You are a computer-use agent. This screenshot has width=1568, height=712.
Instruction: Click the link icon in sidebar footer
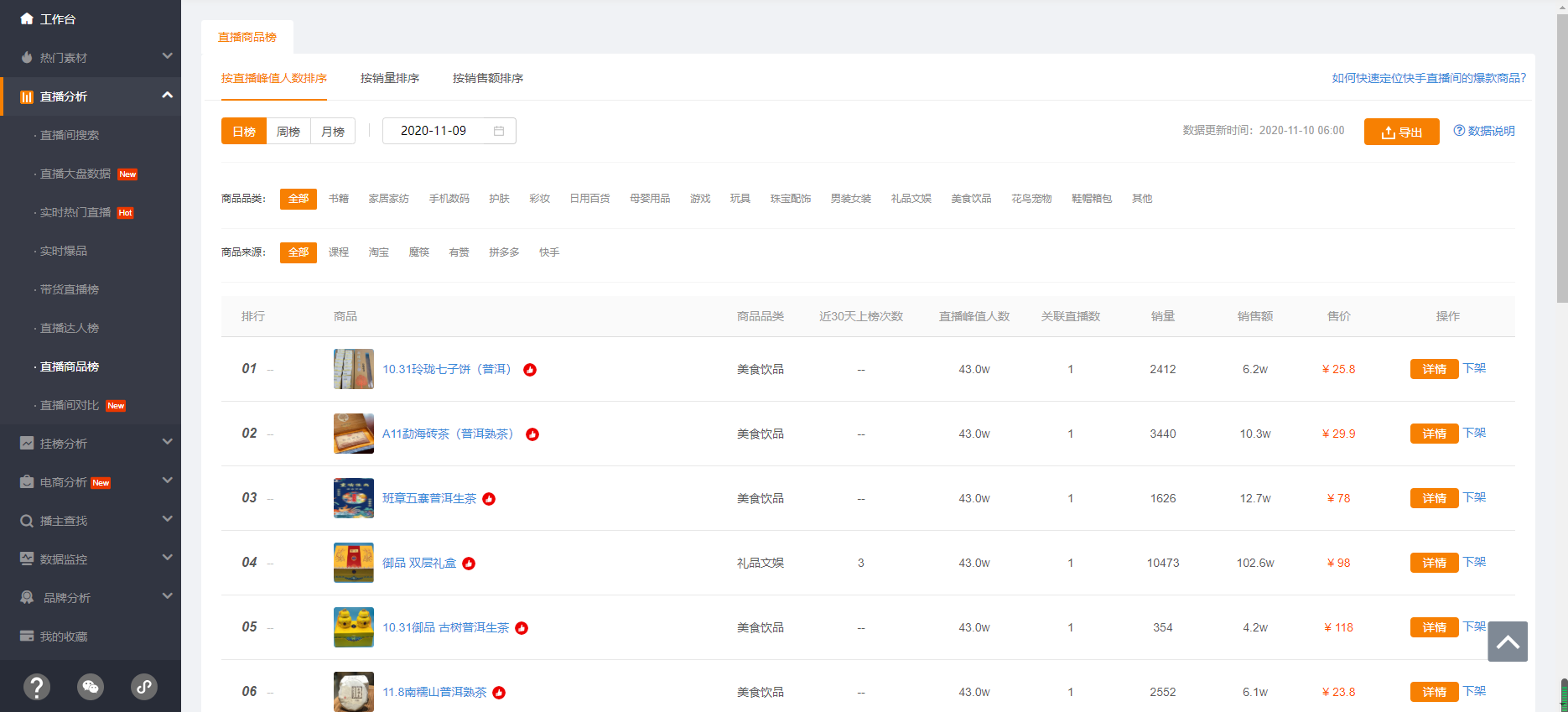(x=144, y=687)
